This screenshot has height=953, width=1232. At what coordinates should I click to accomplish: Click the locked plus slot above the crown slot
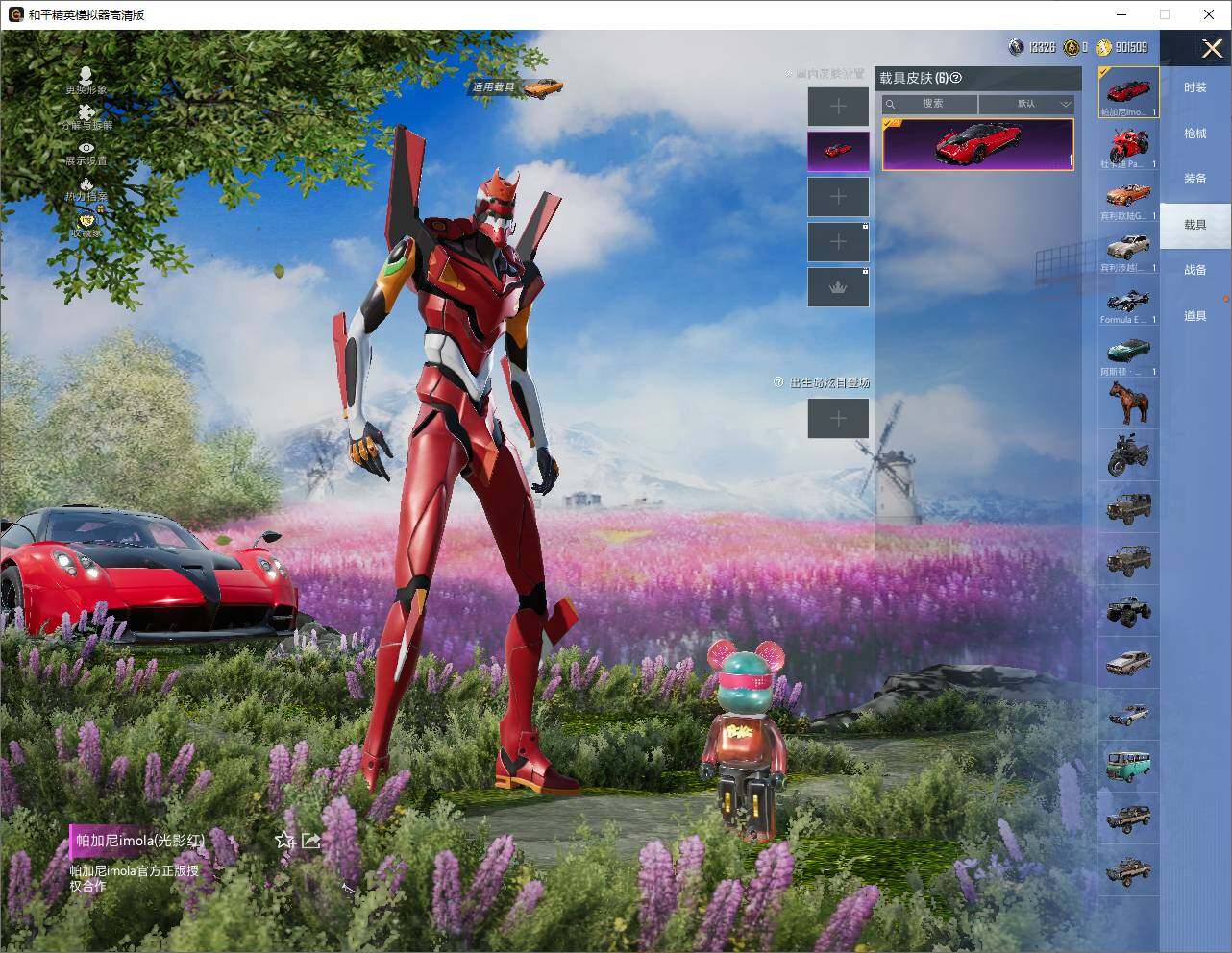838,242
